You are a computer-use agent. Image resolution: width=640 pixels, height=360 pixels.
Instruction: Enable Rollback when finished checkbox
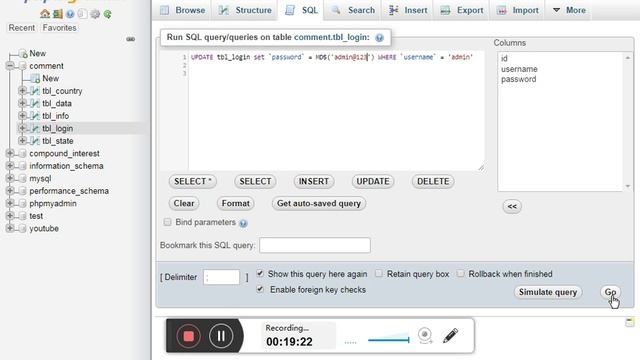pyautogui.click(x=460, y=273)
